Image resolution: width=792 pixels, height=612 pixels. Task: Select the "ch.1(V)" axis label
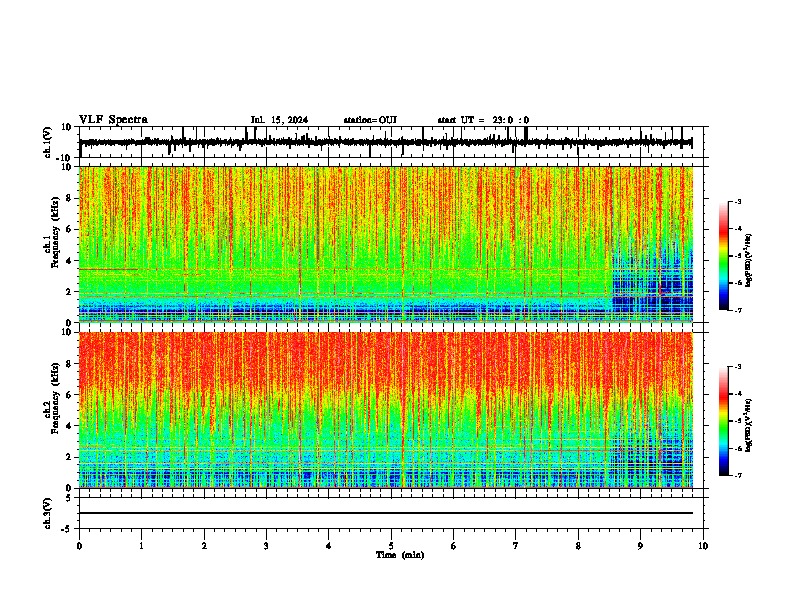(x=48, y=142)
